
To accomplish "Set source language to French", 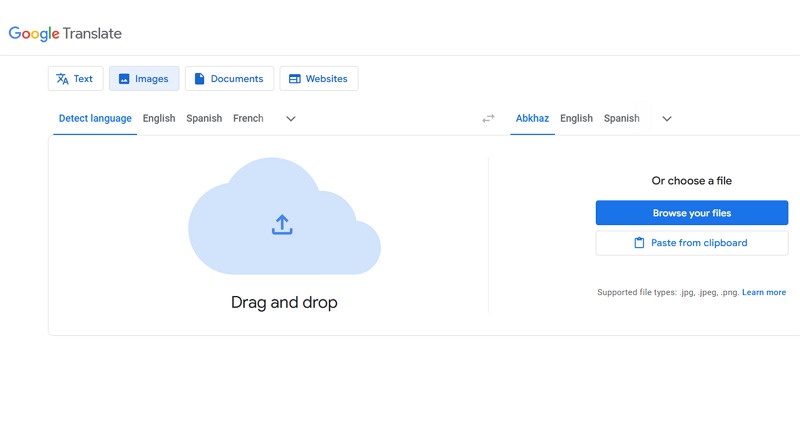I will pos(248,118).
